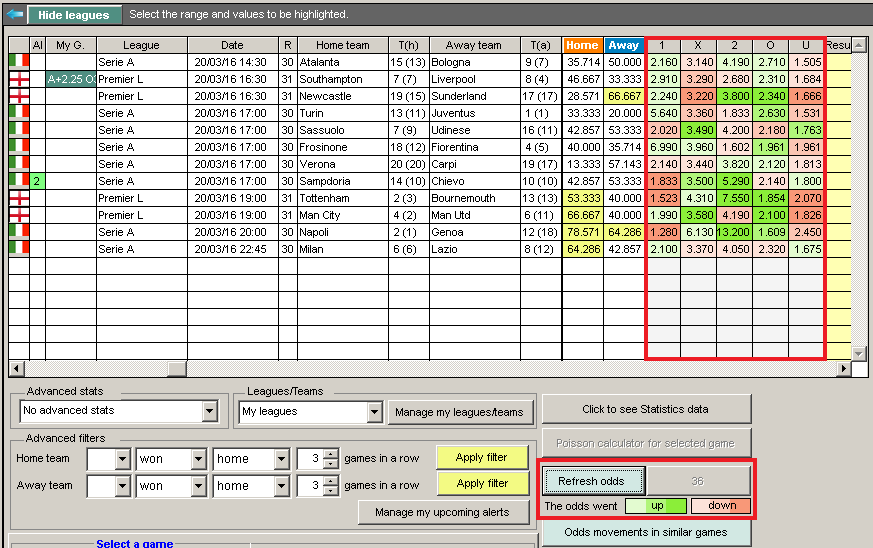Select the Sampdoria home team cell

pyautogui.click(x=343, y=181)
